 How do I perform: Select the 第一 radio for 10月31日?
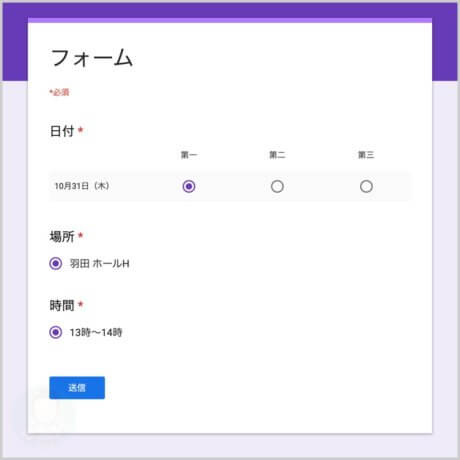click(x=189, y=186)
